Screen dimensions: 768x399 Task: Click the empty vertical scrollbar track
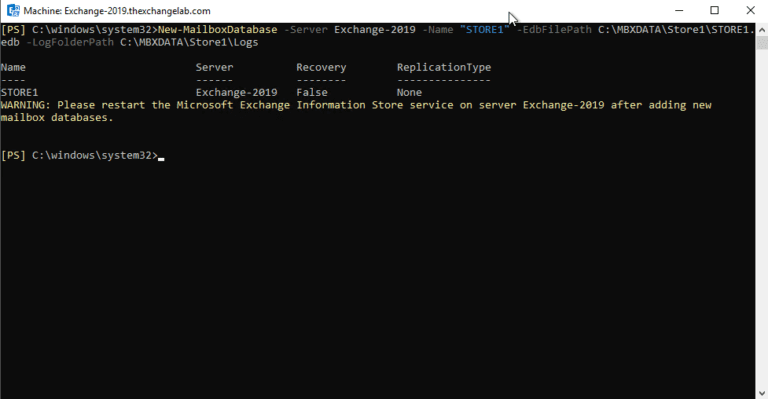coord(762,218)
